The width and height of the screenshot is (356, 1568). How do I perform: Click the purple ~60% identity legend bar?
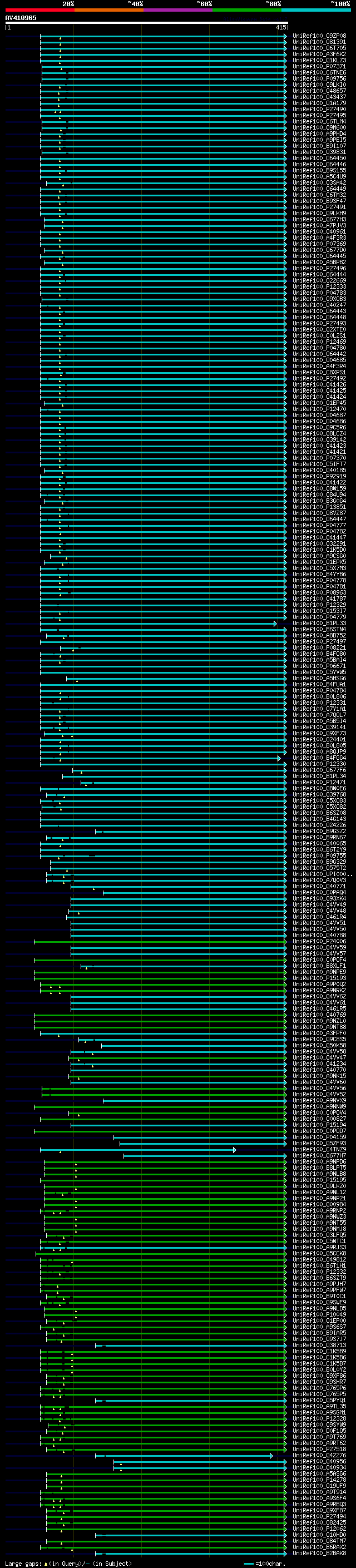point(179,10)
